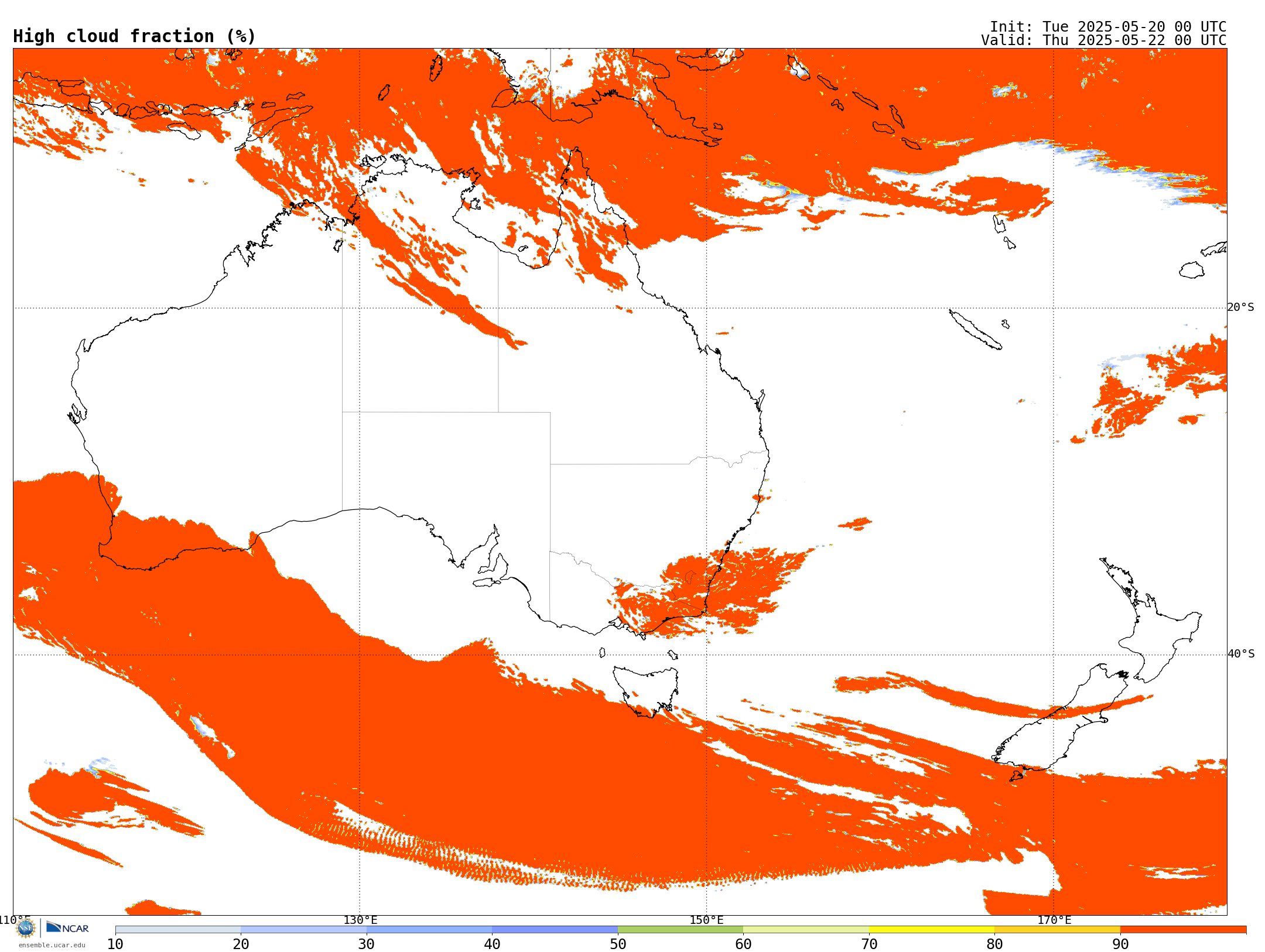Click the colorbar tick label 50
Image resolution: width=1265 pixels, height=952 pixels.
coord(618,944)
